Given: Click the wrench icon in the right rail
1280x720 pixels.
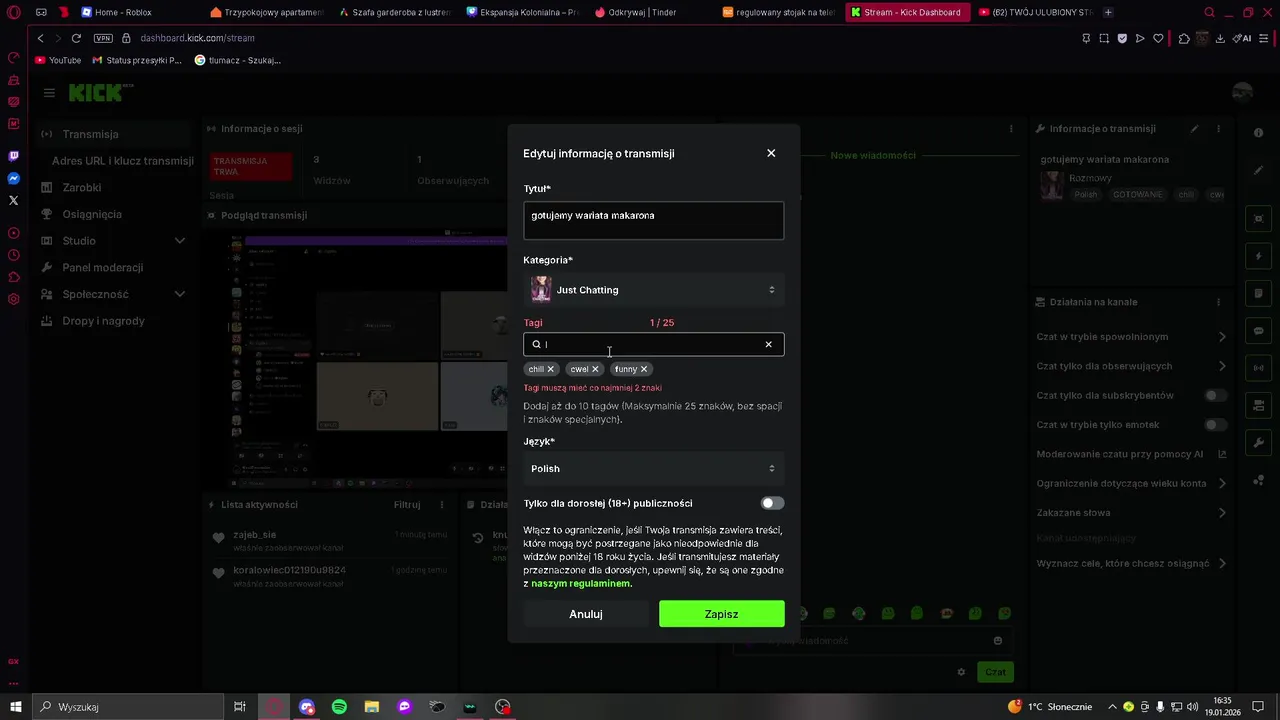Looking at the screenshot, I should pyautogui.click(x=1258, y=443).
